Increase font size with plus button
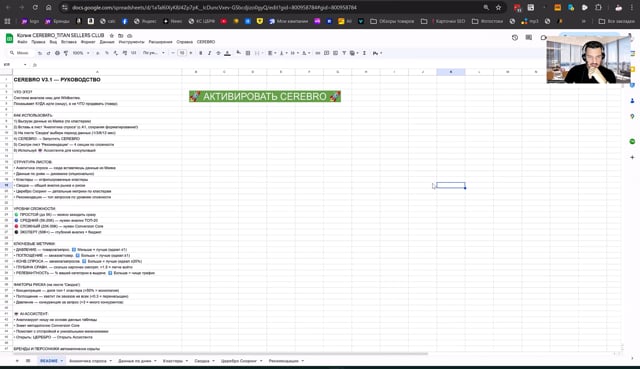The width and height of the screenshot is (640, 369). [191, 53]
